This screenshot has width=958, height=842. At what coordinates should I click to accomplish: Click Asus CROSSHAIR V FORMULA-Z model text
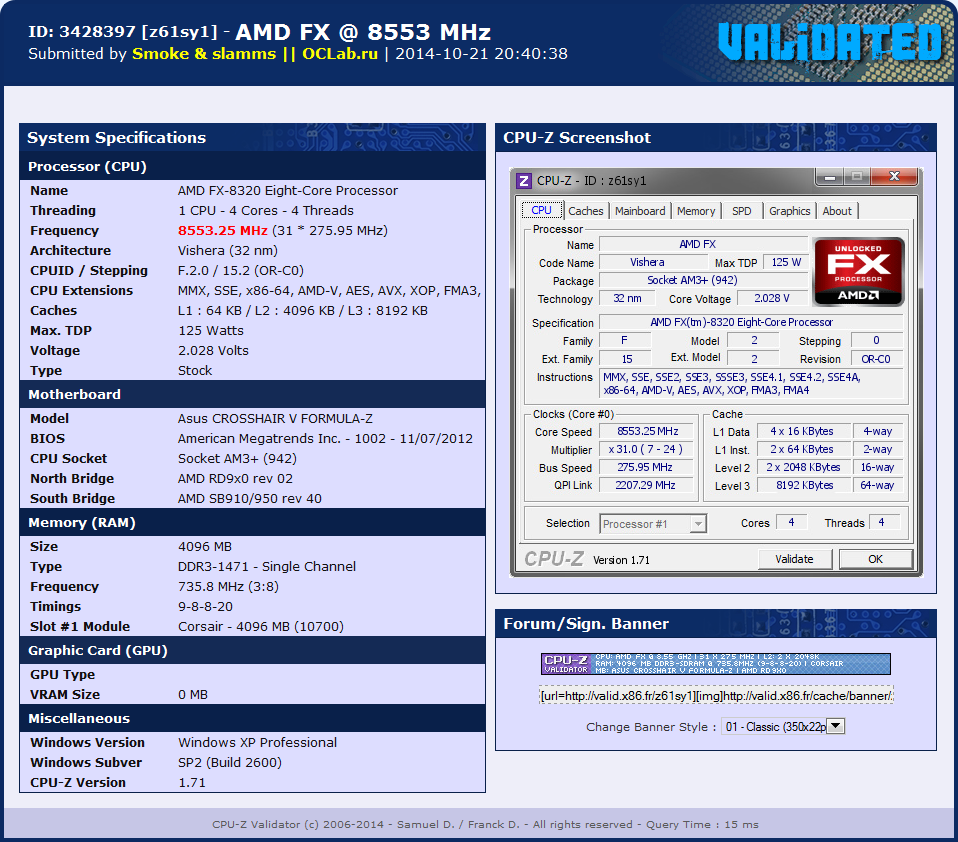click(x=275, y=419)
